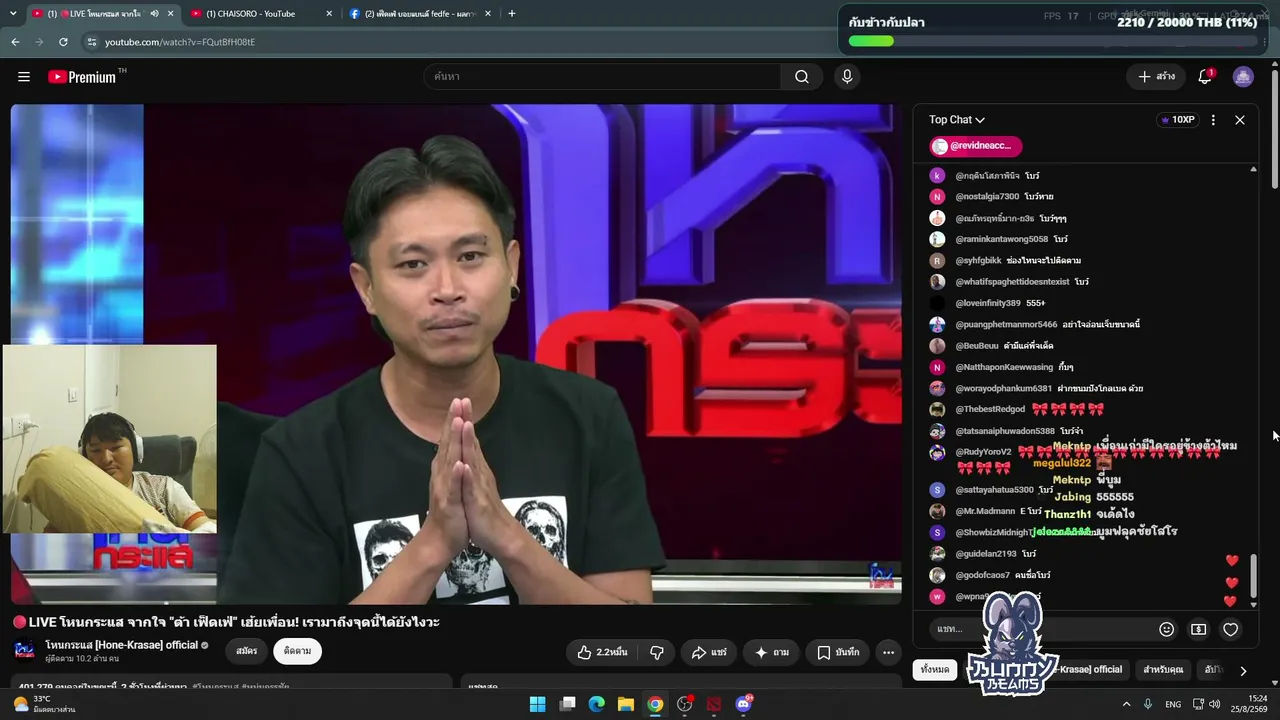Screen dimensions: 1280x720
Task: Open a new browser tab
Action: coord(512,14)
